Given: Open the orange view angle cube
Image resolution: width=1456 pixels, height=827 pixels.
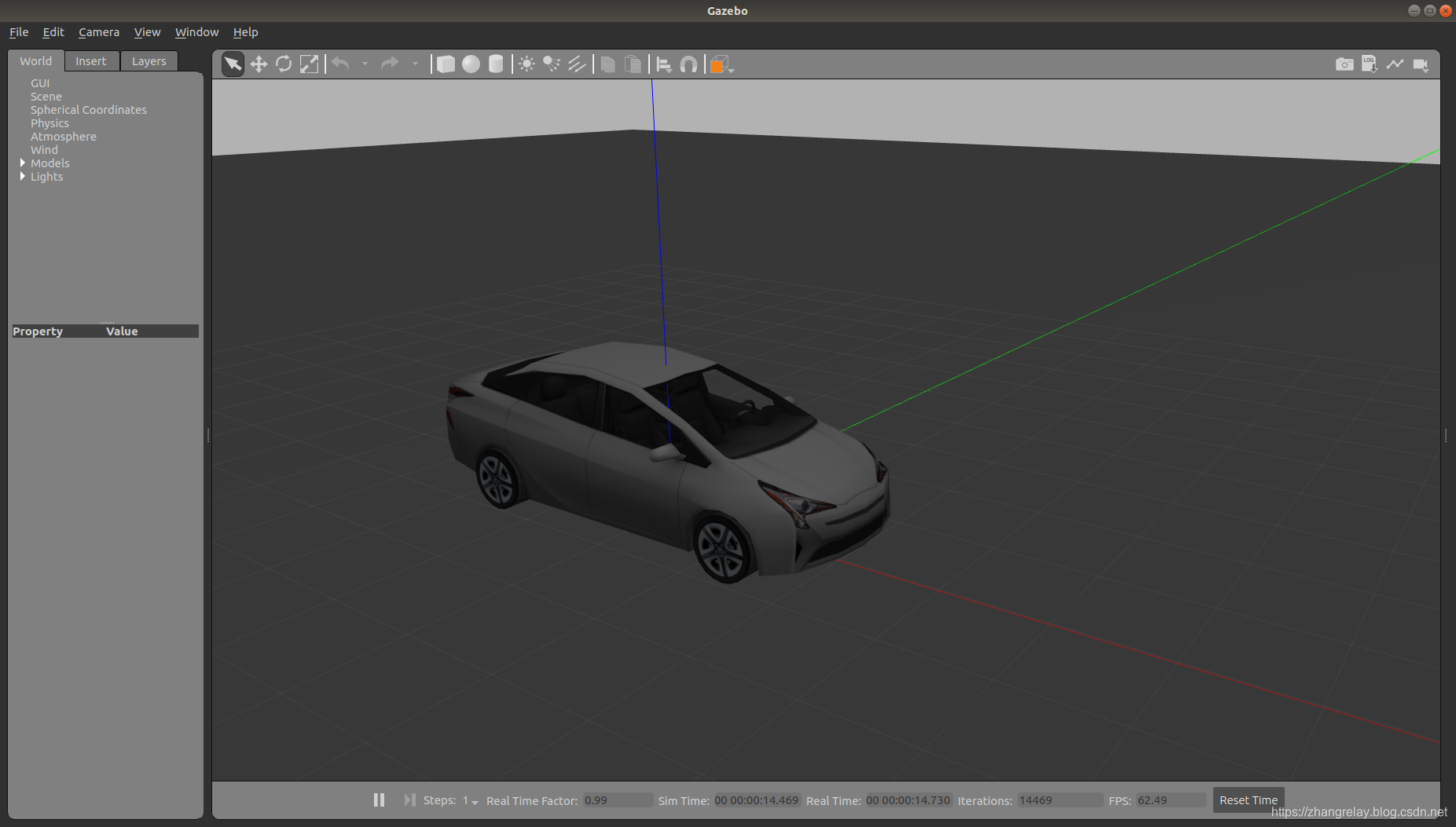Looking at the screenshot, I should 720,64.
